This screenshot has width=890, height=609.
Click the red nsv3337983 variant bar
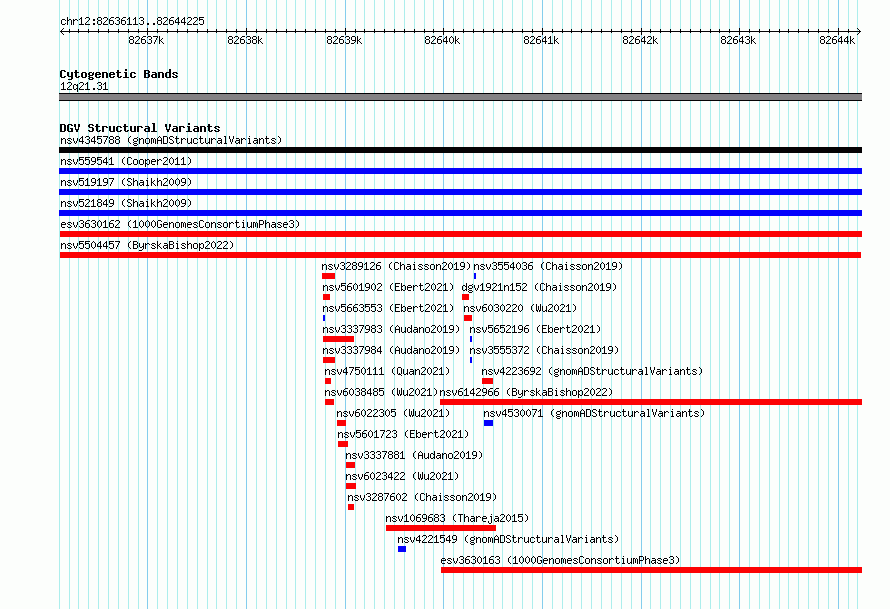click(338, 339)
